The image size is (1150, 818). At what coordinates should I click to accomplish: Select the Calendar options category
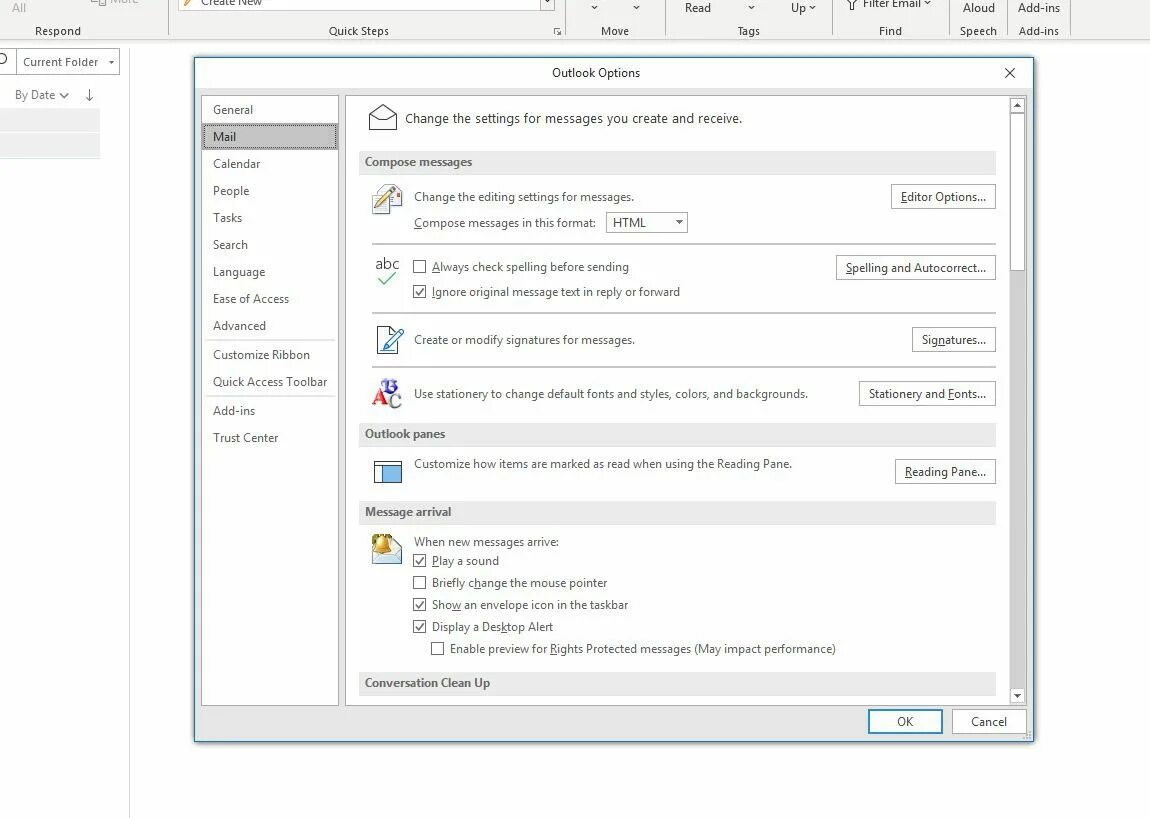click(x=270, y=164)
